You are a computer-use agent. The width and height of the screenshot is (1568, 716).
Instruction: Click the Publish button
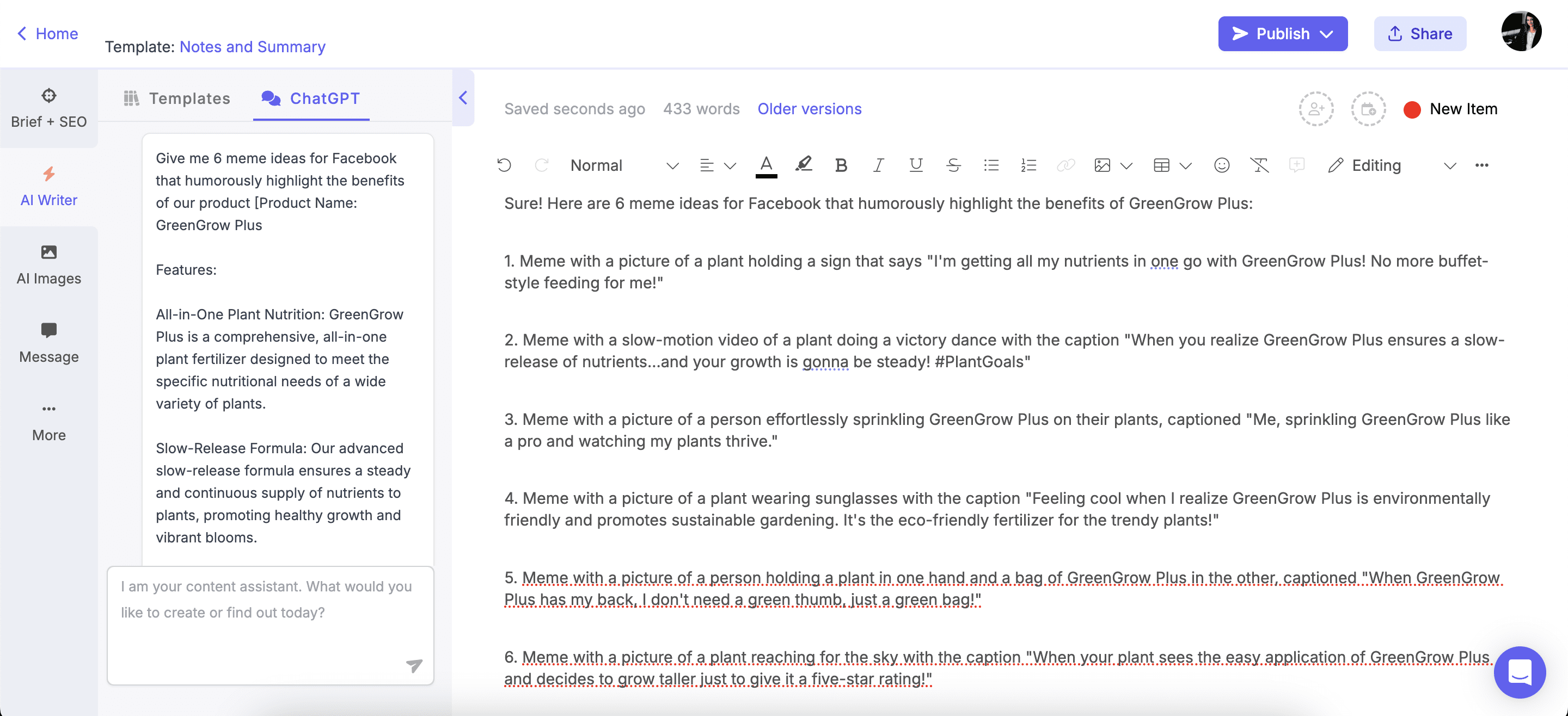(x=1282, y=33)
